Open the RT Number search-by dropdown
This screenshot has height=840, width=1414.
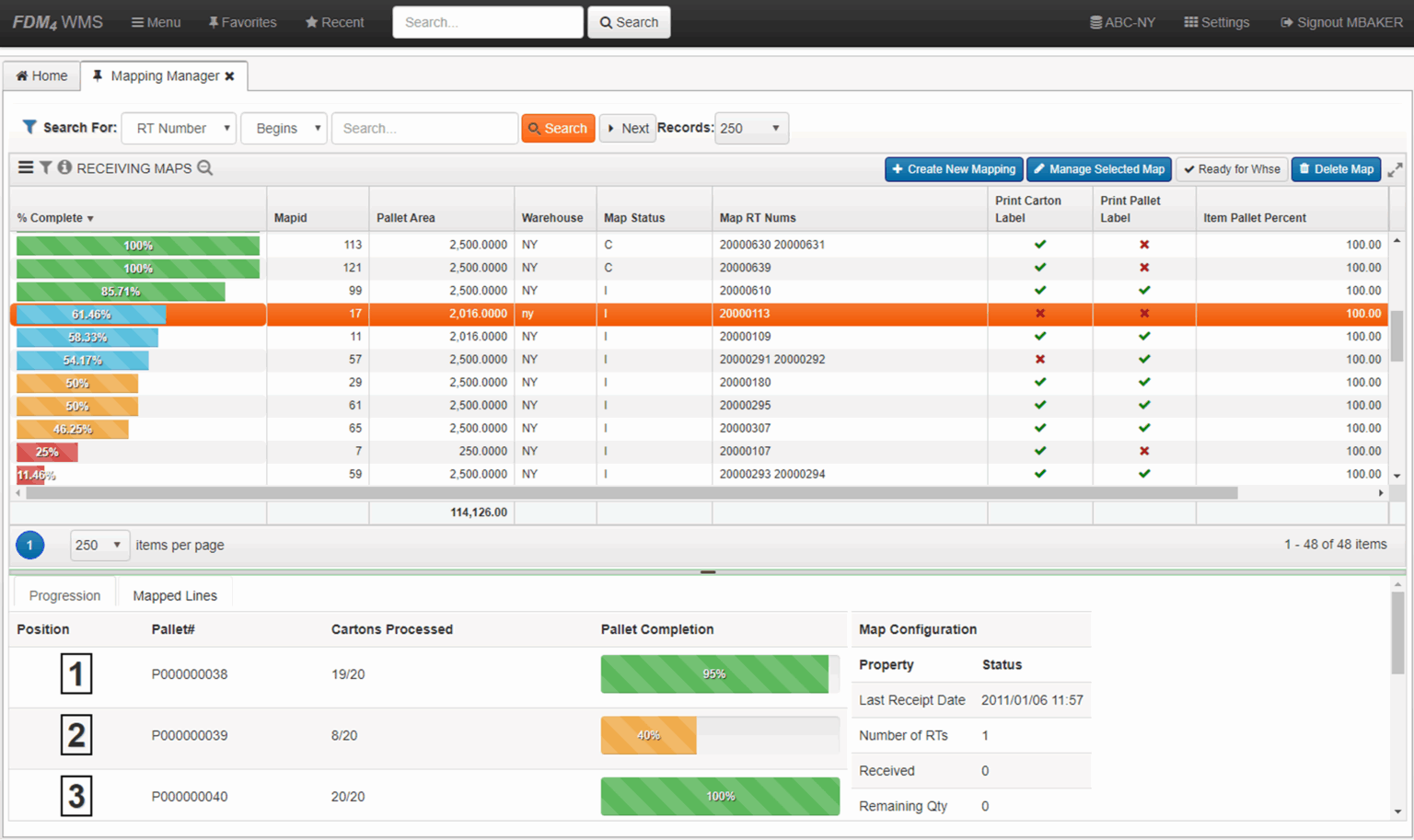(x=179, y=128)
